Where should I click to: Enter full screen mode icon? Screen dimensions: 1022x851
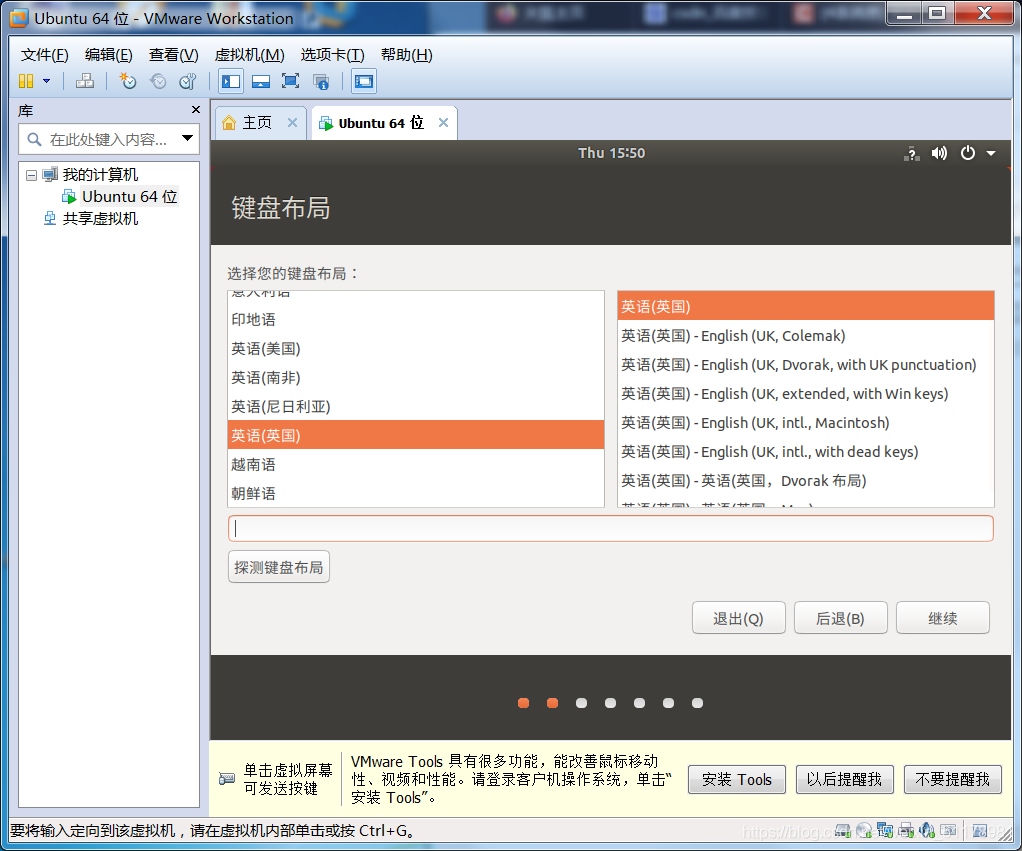291,81
